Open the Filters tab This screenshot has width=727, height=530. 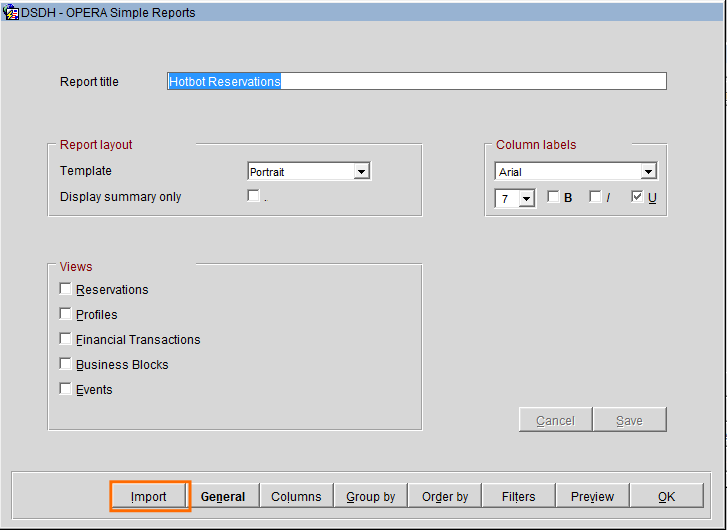[518, 496]
